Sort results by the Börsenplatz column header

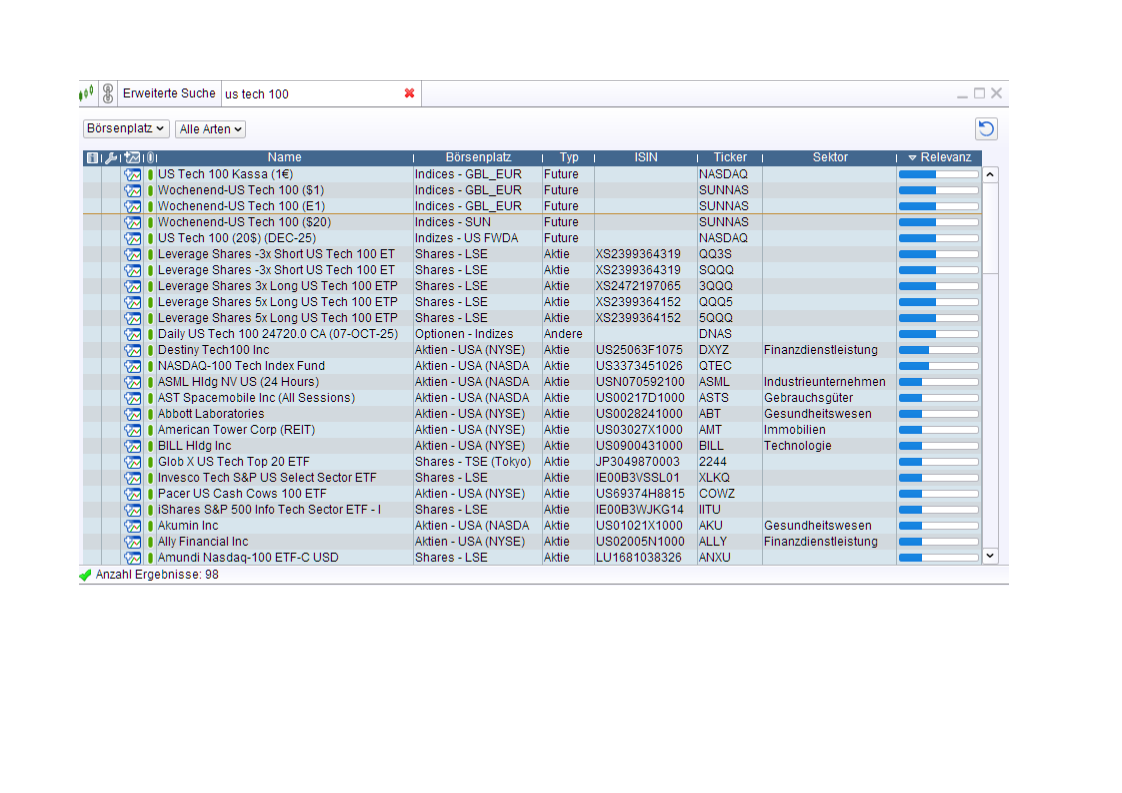pos(478,157)
